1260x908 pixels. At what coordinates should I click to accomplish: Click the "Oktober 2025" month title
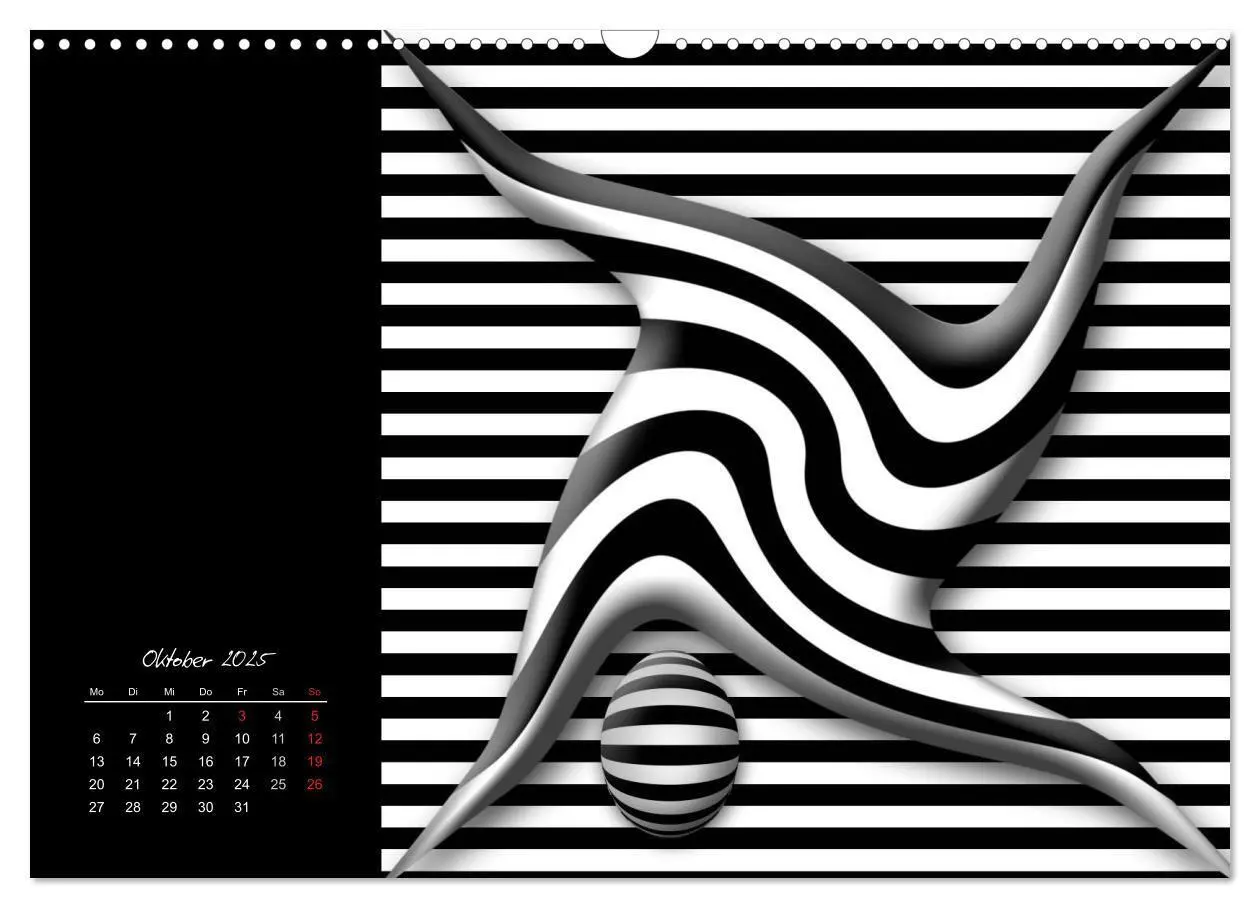(x=208, y=660)
